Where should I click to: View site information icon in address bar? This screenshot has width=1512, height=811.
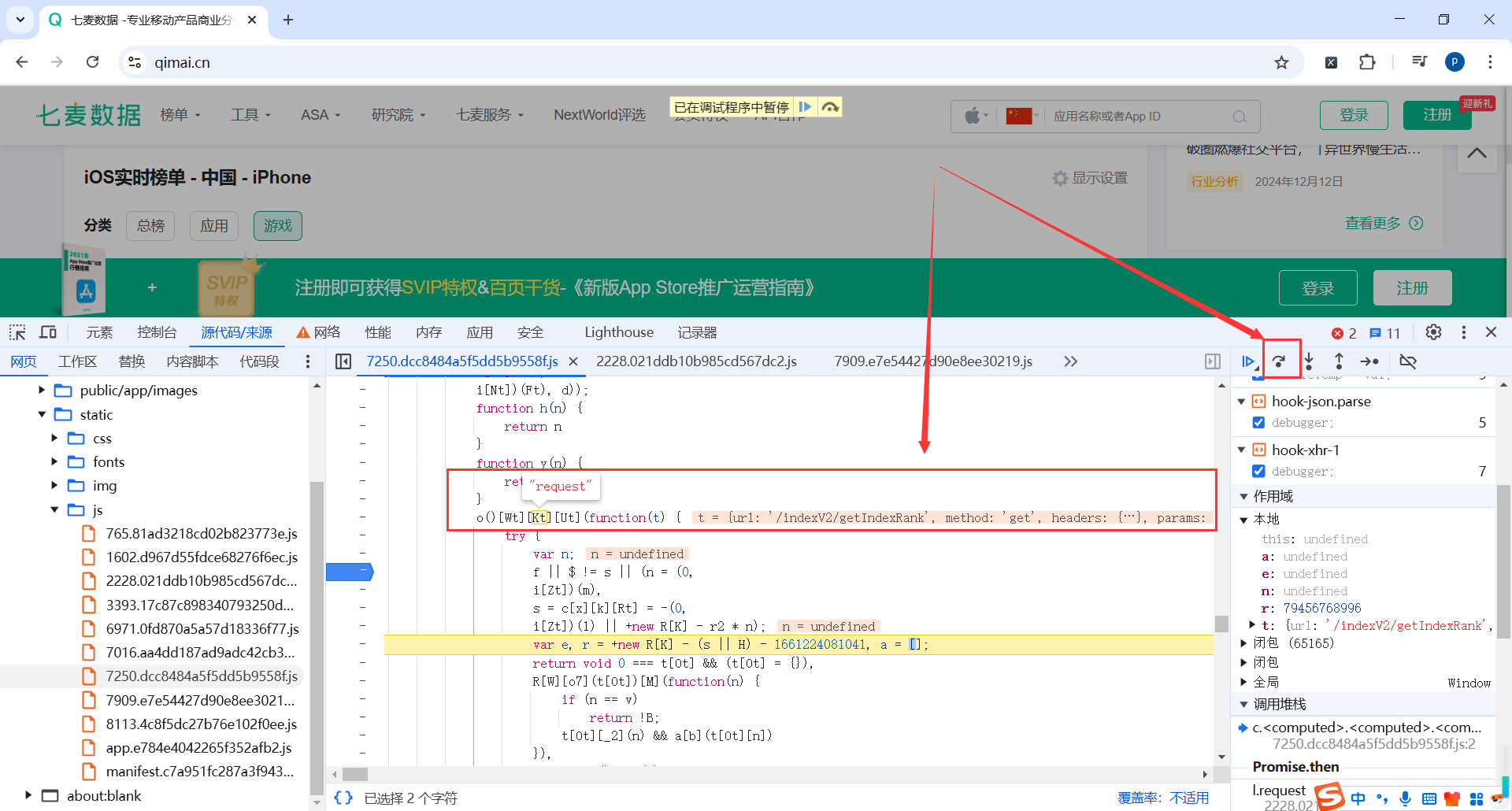(135, 62)
